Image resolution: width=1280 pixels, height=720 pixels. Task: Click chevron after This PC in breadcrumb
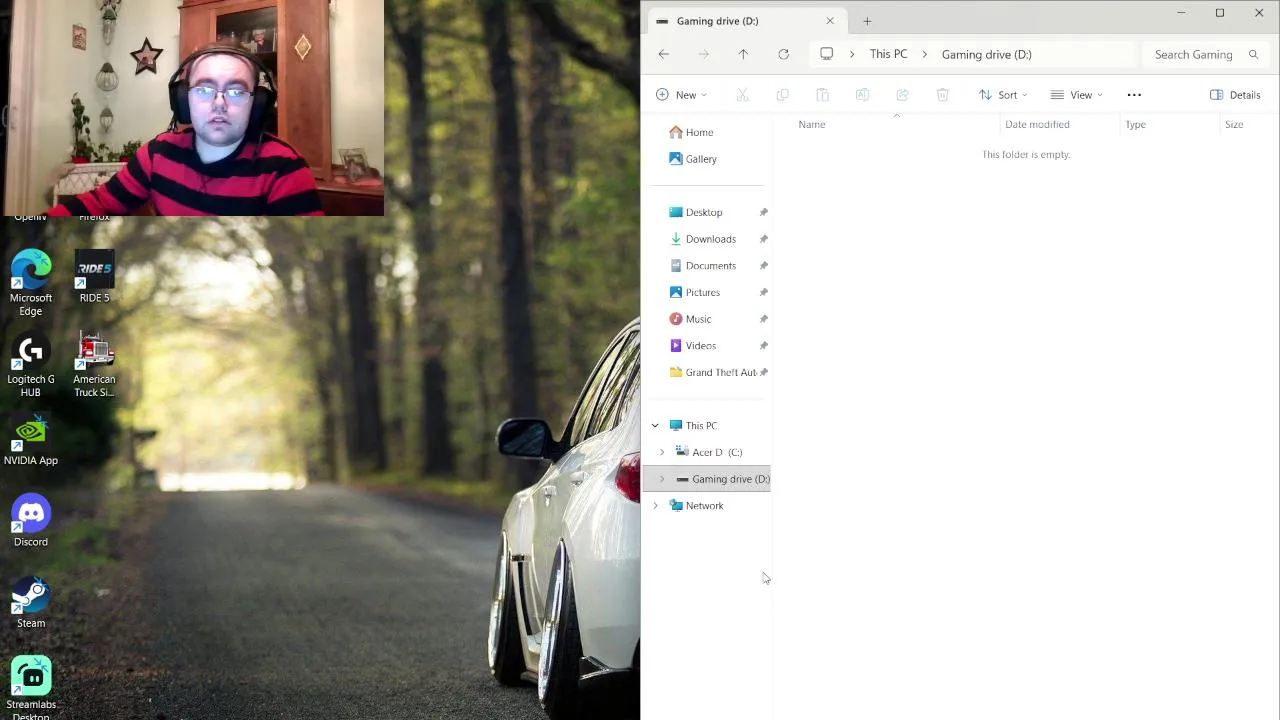[925, 54]
